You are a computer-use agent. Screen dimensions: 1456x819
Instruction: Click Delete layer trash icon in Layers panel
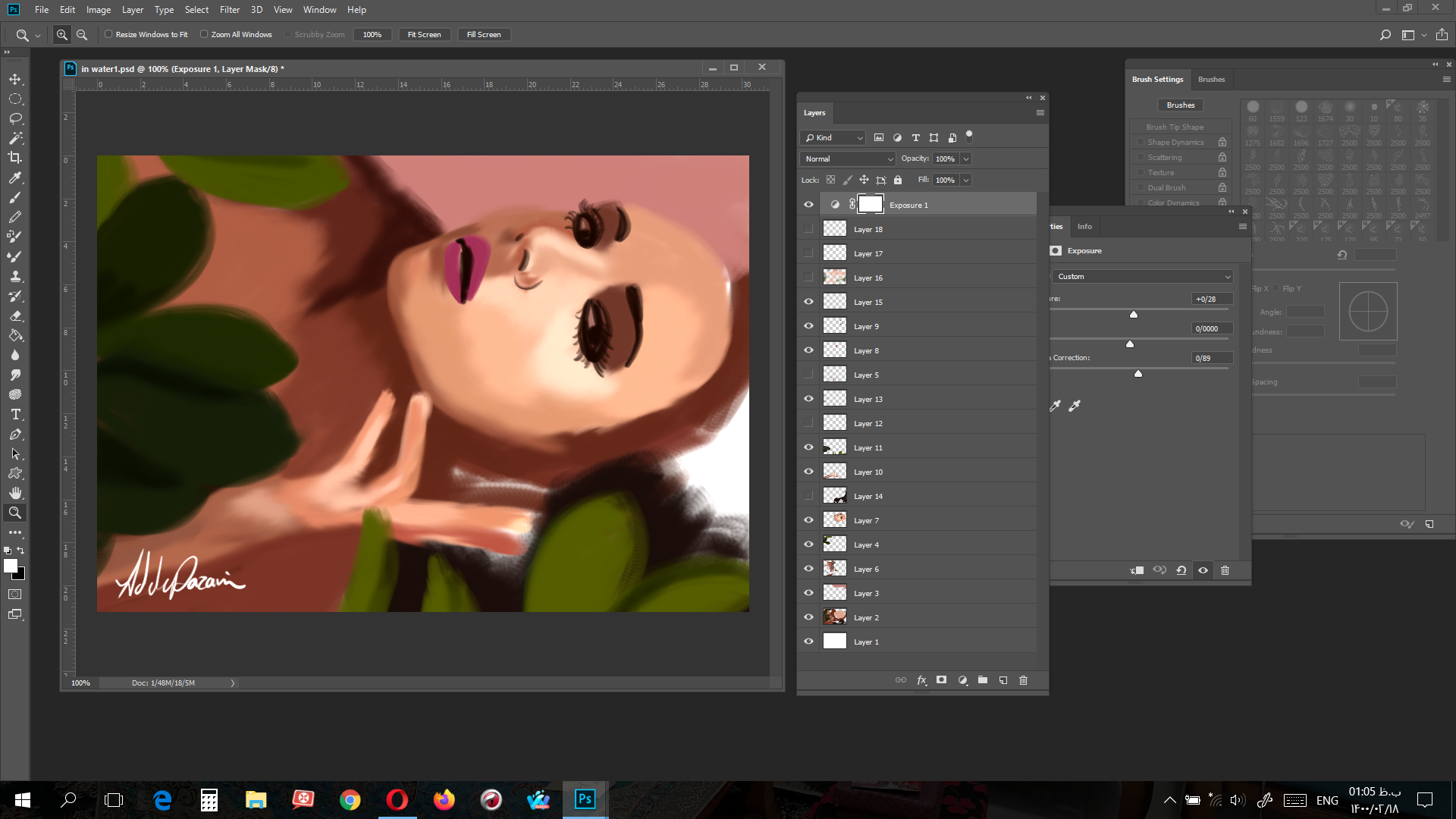[1023, 680]
